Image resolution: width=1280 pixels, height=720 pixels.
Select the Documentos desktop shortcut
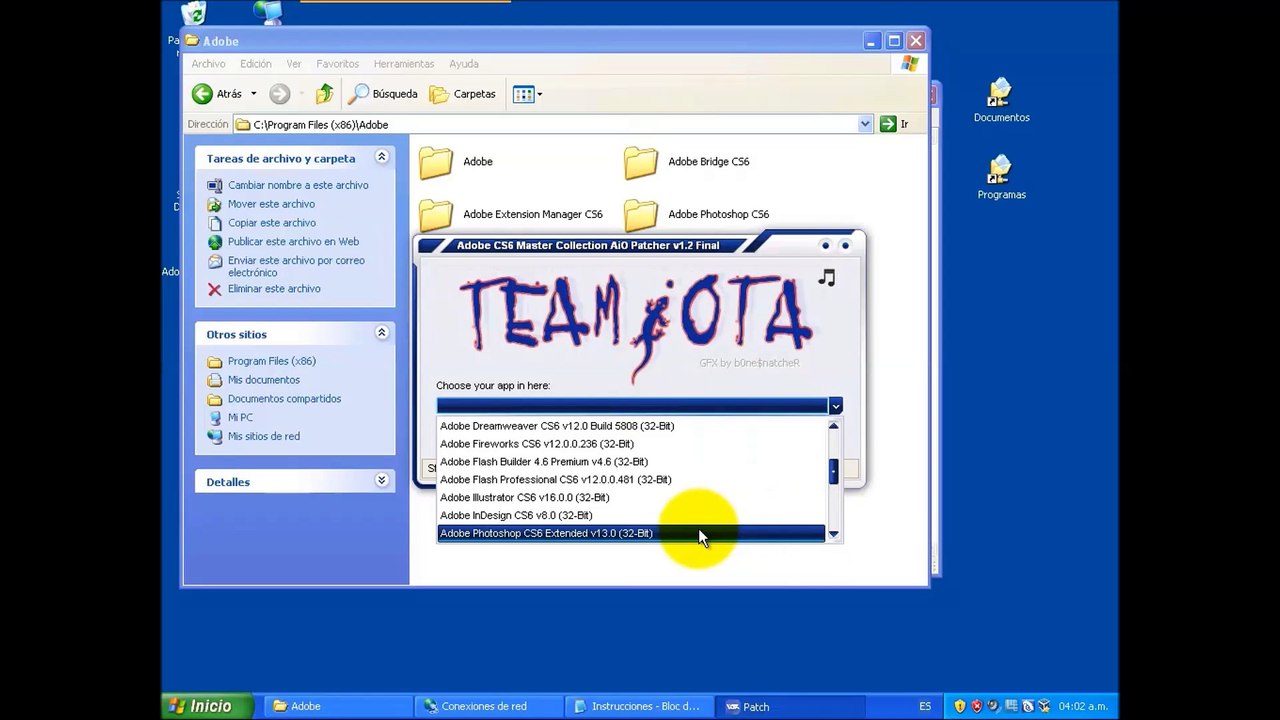point(1001,101)
